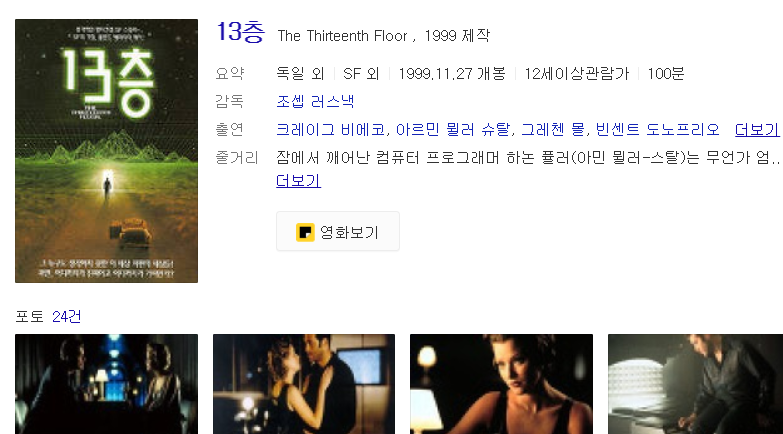View second photo of embracing couple
This screenshot has height=434, width=783.
click(x=304, y=384)
